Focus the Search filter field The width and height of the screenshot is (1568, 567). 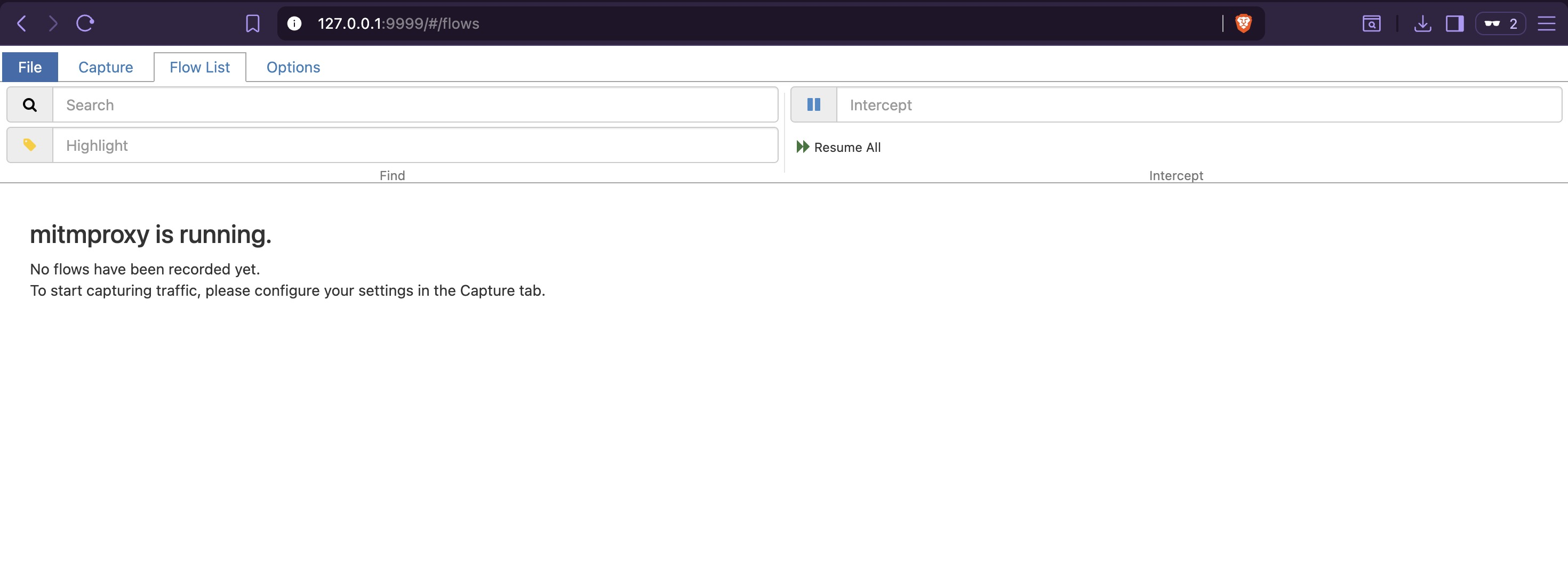pyautogui.click(x=415, y=104)
